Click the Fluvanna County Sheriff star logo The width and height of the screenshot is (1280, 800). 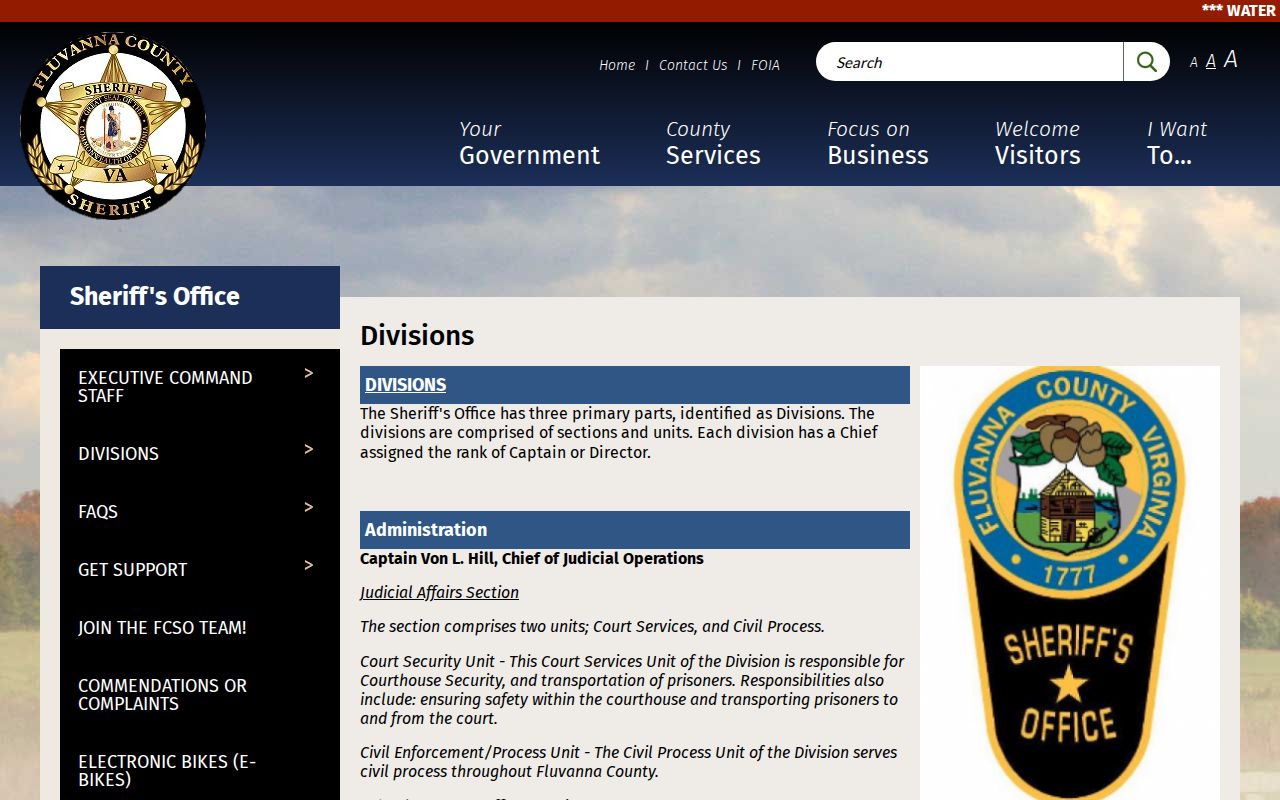[113, 126]
